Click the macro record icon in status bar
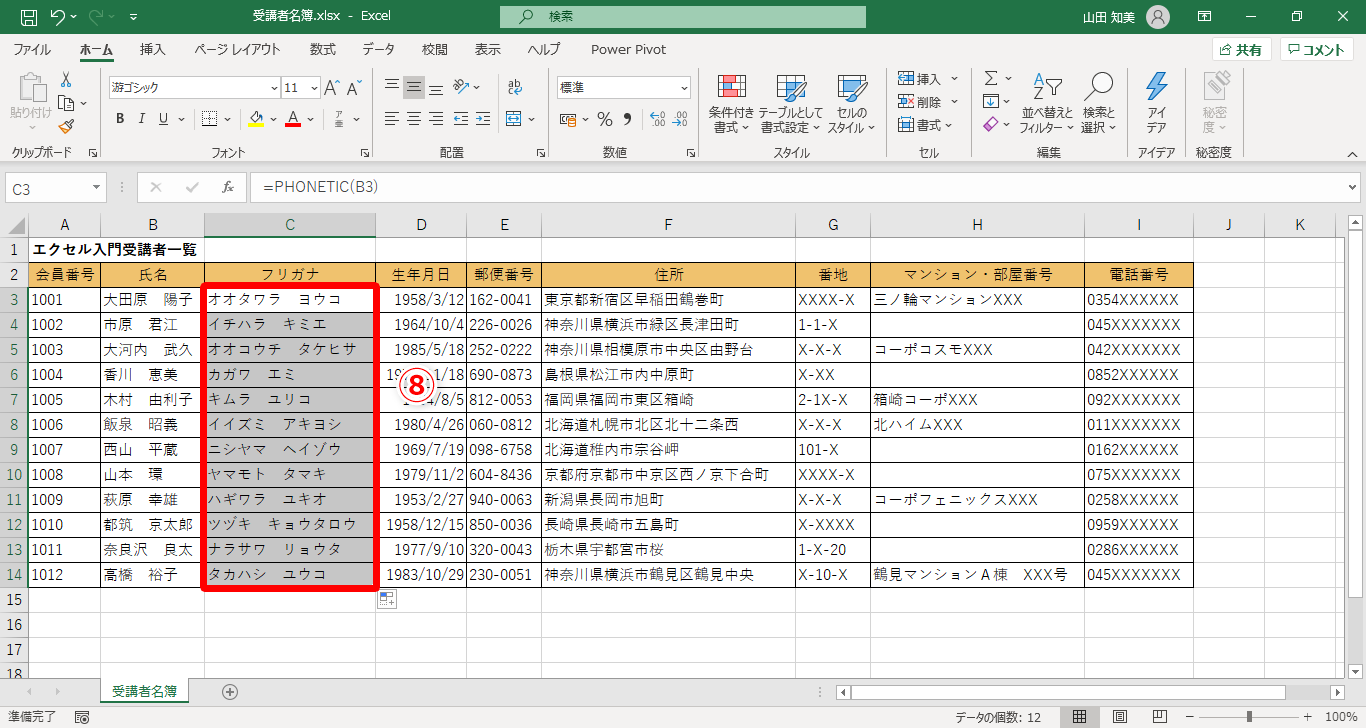This screenshot has width=1366, height=728. 82,717
